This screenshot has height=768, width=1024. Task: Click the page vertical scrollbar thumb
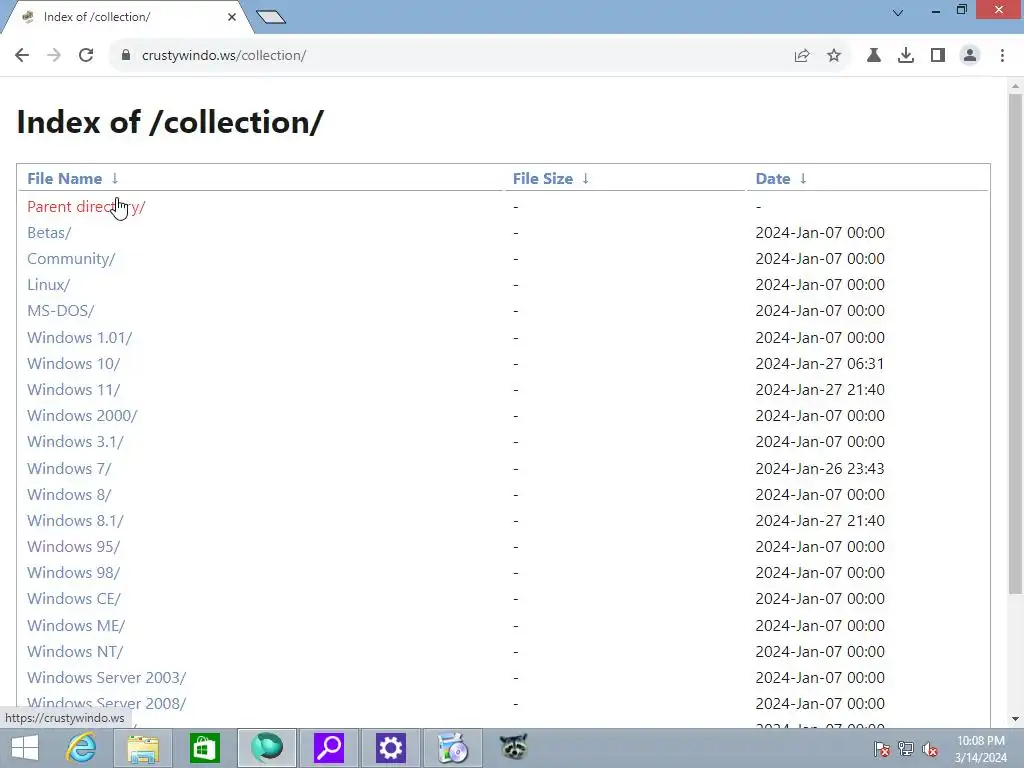[x=1015, y=344]
